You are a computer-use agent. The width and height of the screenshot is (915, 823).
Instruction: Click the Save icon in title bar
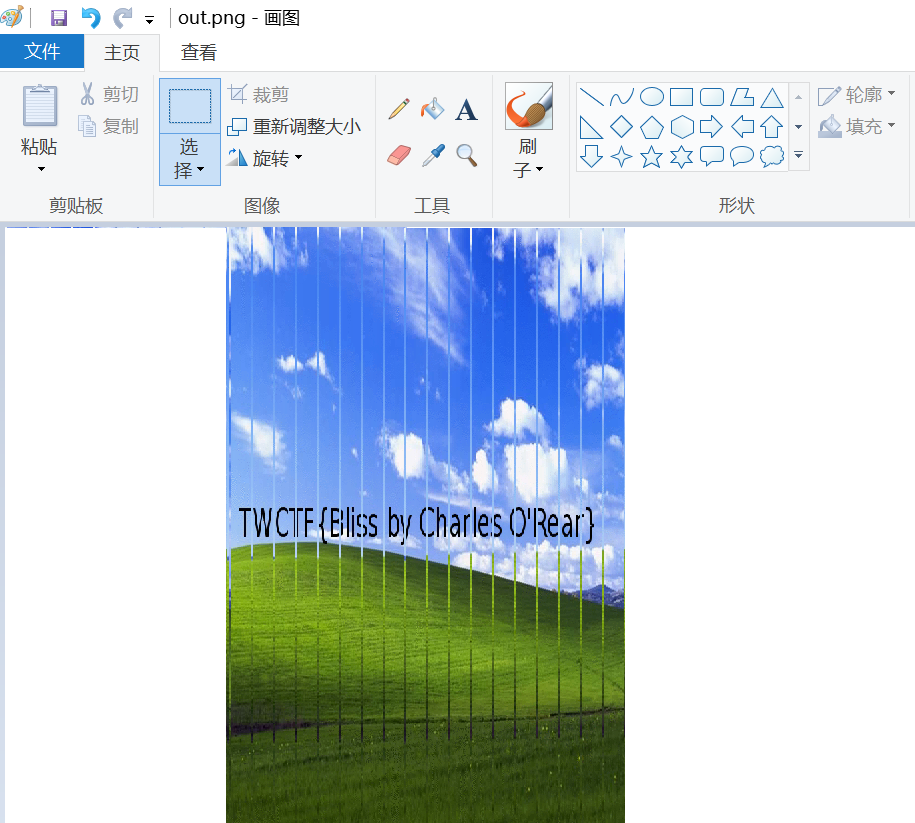pos(59,18)
